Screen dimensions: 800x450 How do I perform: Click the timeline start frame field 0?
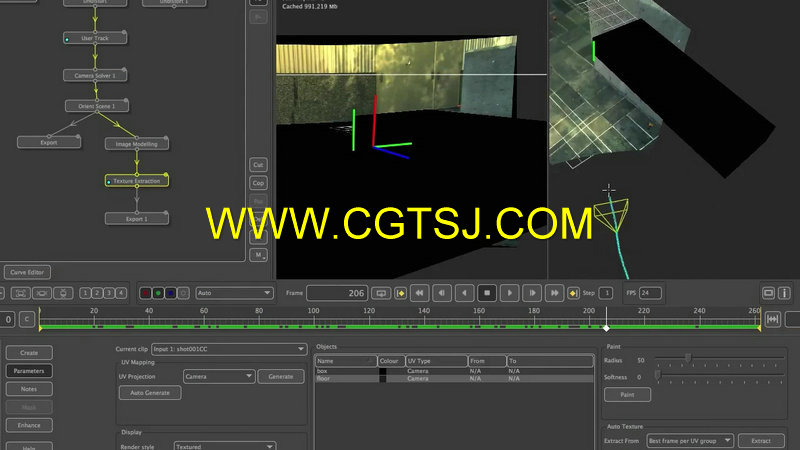pos(8,319)
